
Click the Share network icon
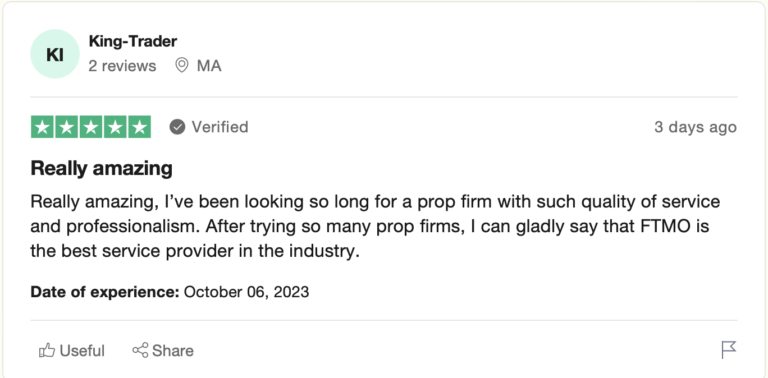pyautogui.click(x=140, y=351)
